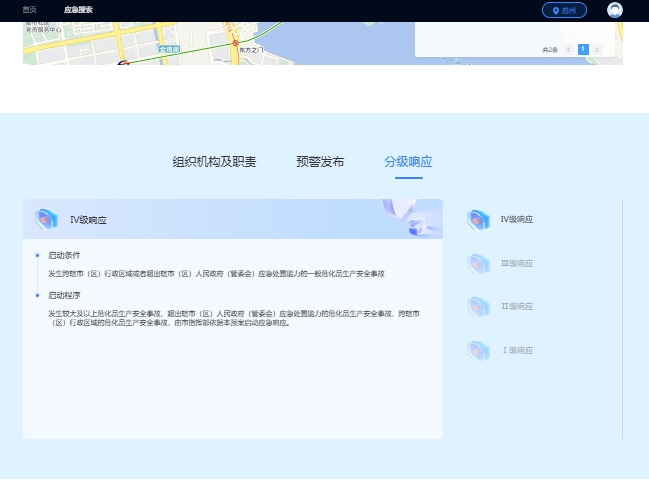Click the 启动程序 heading
This screenshot has width=649, height=480.
click(x=64, y=295)
